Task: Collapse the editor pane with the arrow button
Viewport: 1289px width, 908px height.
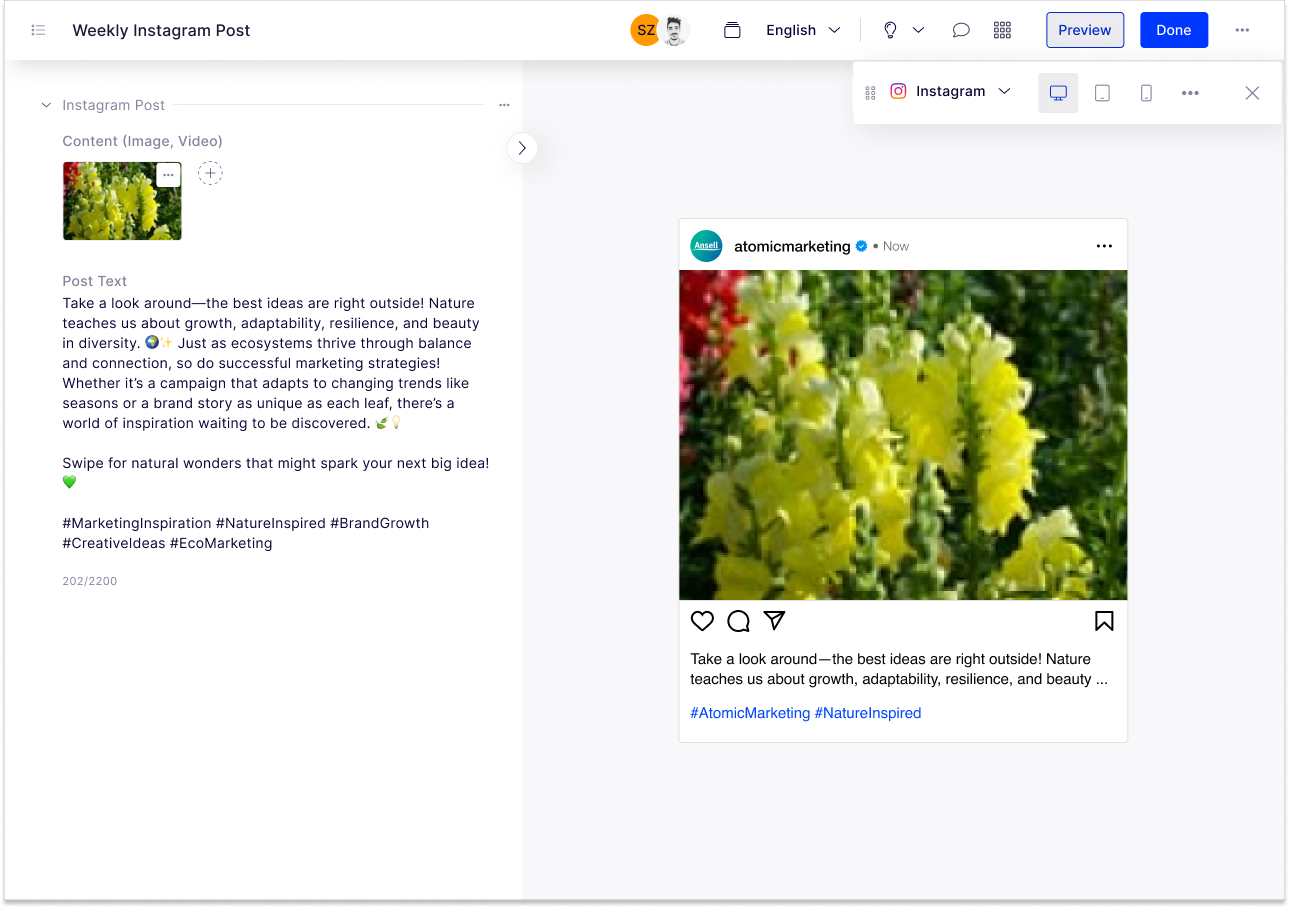Action: tap(522, 148)
